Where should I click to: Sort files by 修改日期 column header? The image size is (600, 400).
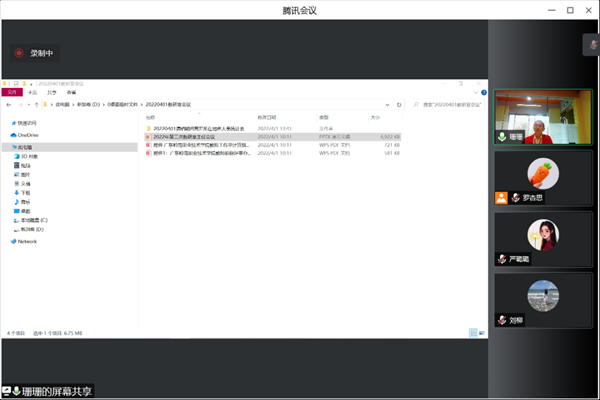pos(266,117)
